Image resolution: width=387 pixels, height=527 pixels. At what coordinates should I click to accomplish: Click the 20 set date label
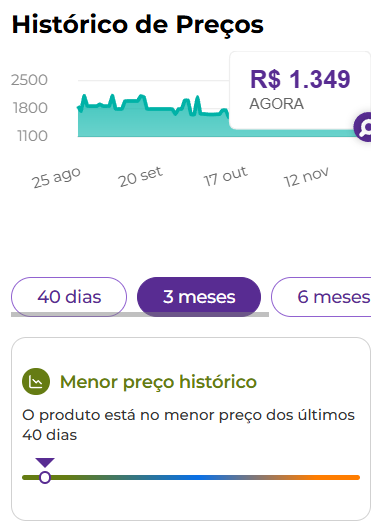click(x=140, y=177)
